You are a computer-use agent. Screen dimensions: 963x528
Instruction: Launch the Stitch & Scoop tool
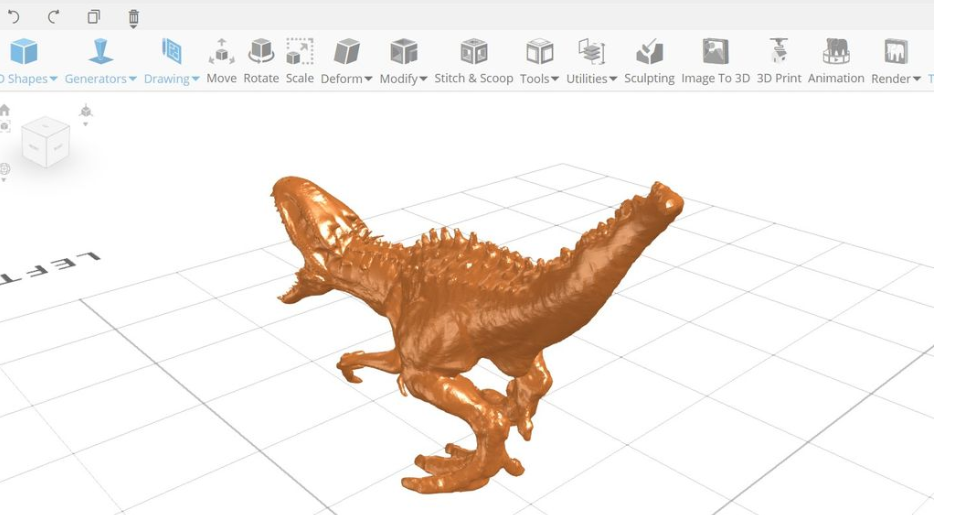point(474,61)
